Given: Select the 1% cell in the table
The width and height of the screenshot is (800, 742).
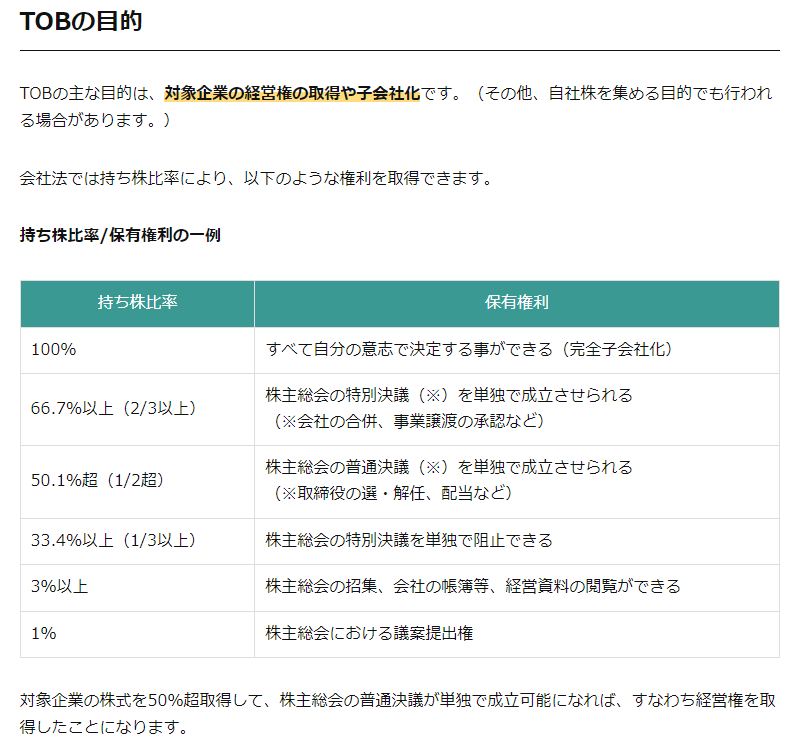Looking at the screenshot, I should coord(45,633).
